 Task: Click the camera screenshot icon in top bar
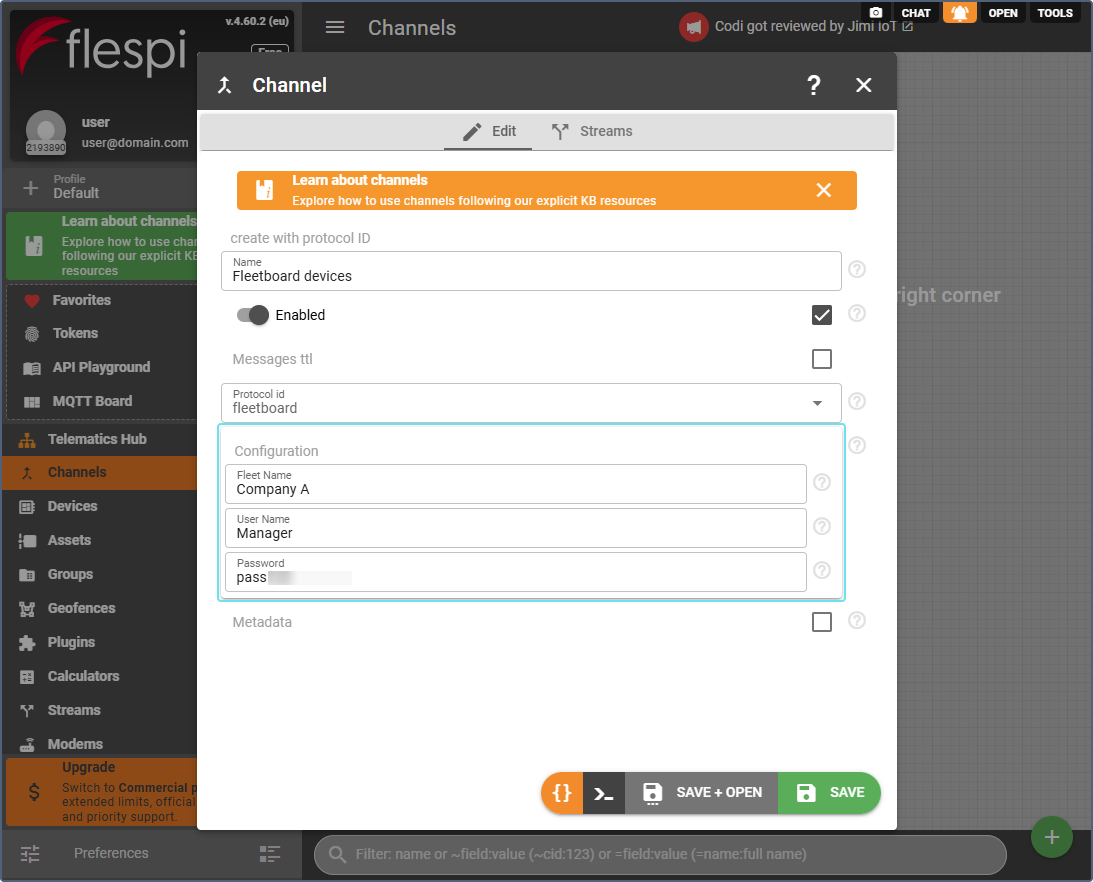pyautogui.click(x=876, y=13)
